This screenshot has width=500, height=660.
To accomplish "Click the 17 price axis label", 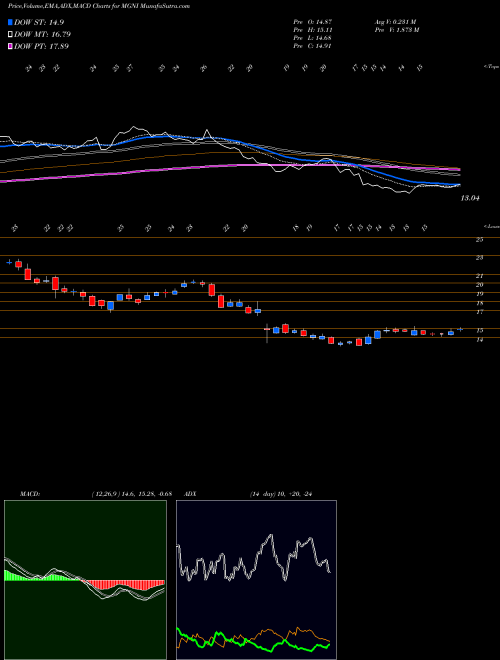I will (479, 312).
